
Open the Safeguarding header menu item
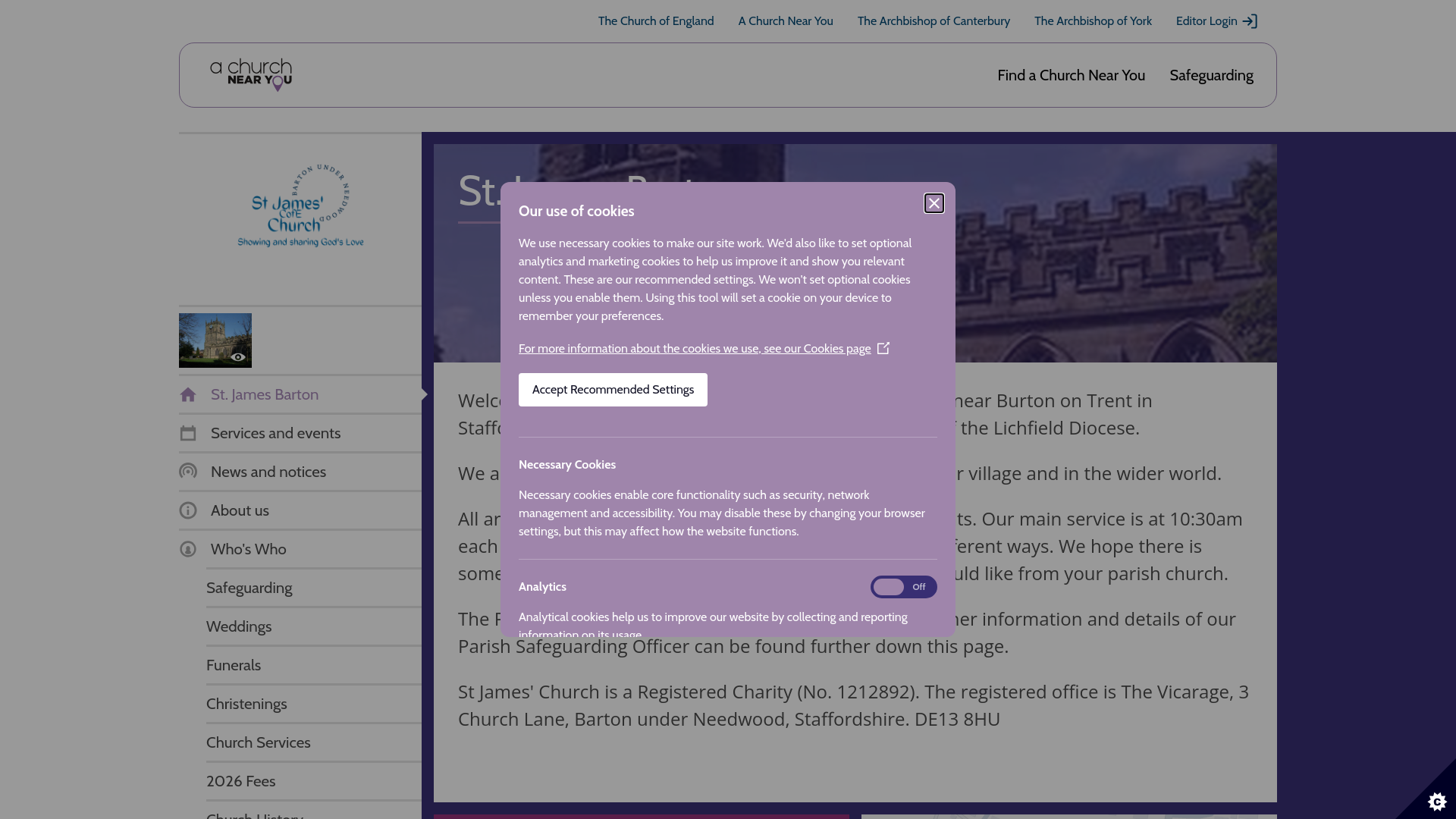(x=1211, y=75)
